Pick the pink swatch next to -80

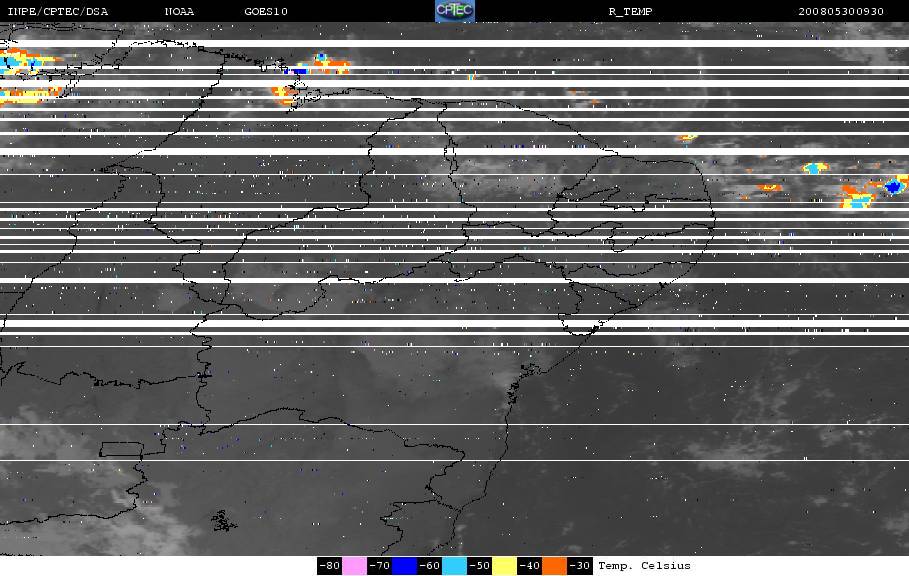(x=354, y=566)
